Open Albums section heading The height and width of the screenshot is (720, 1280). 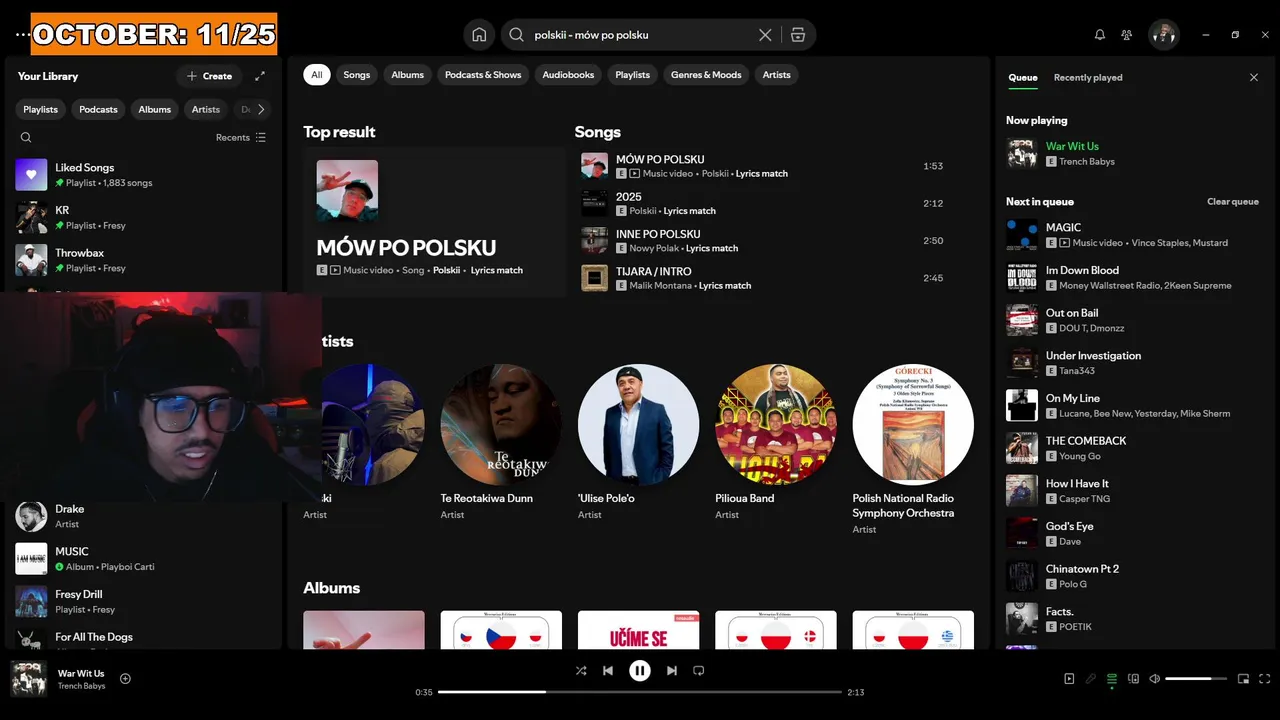click(x=332, y=588)
